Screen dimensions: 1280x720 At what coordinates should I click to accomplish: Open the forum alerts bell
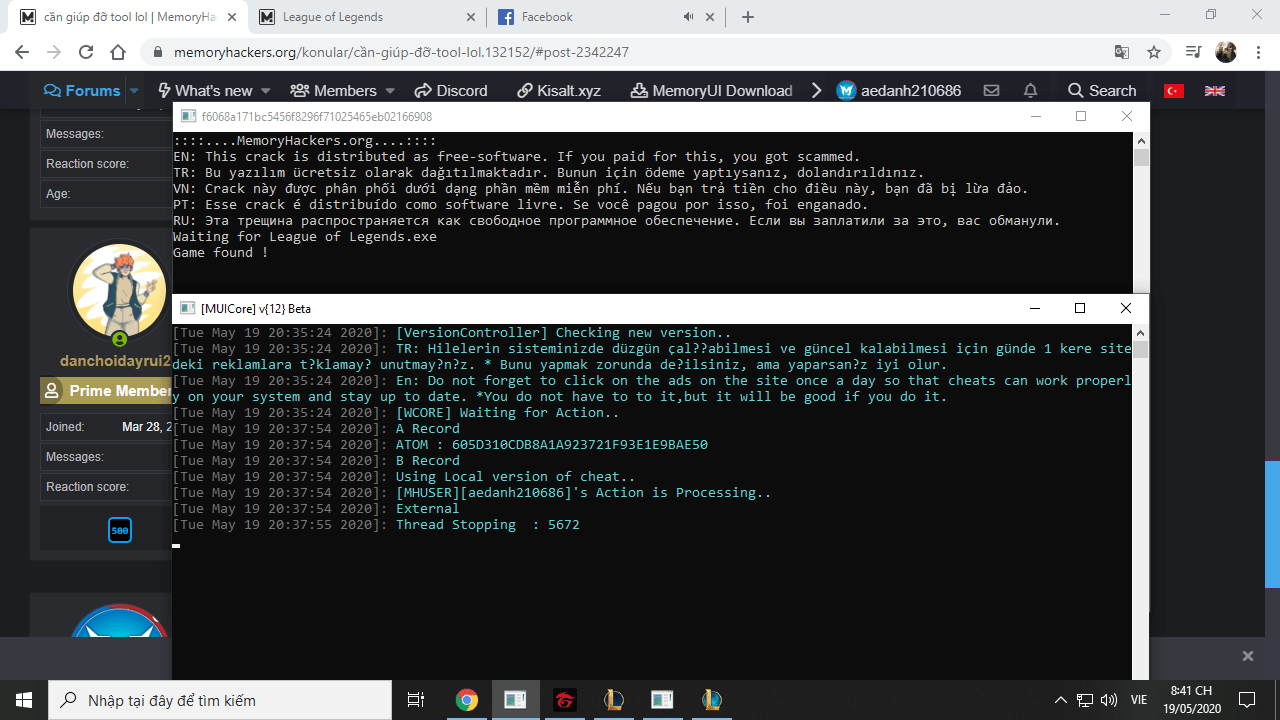point(1030,91)
